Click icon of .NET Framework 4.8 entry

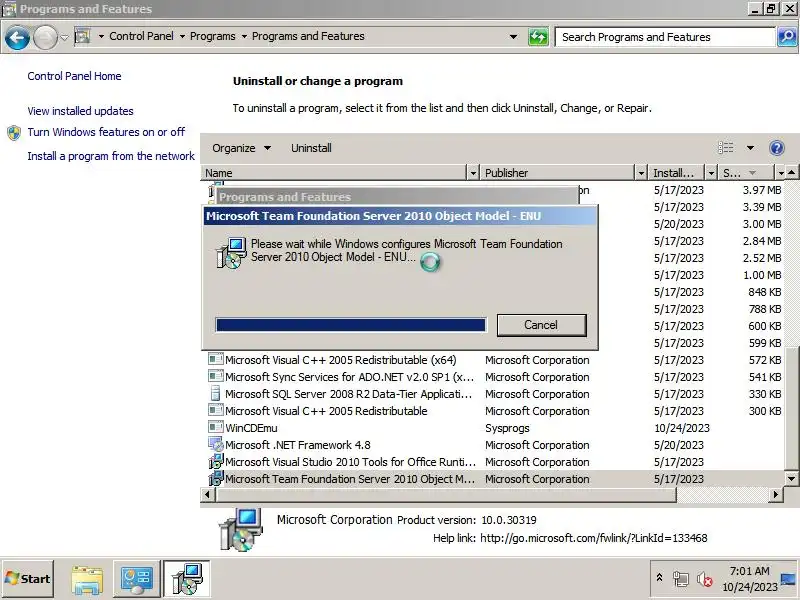[x=216, y=444]
